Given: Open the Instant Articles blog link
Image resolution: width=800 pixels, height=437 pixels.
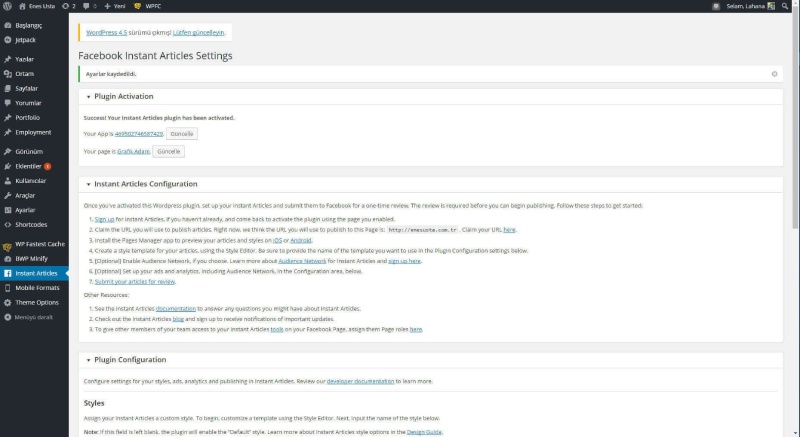Looking at the screenshot, I should [x=178, y=319].
